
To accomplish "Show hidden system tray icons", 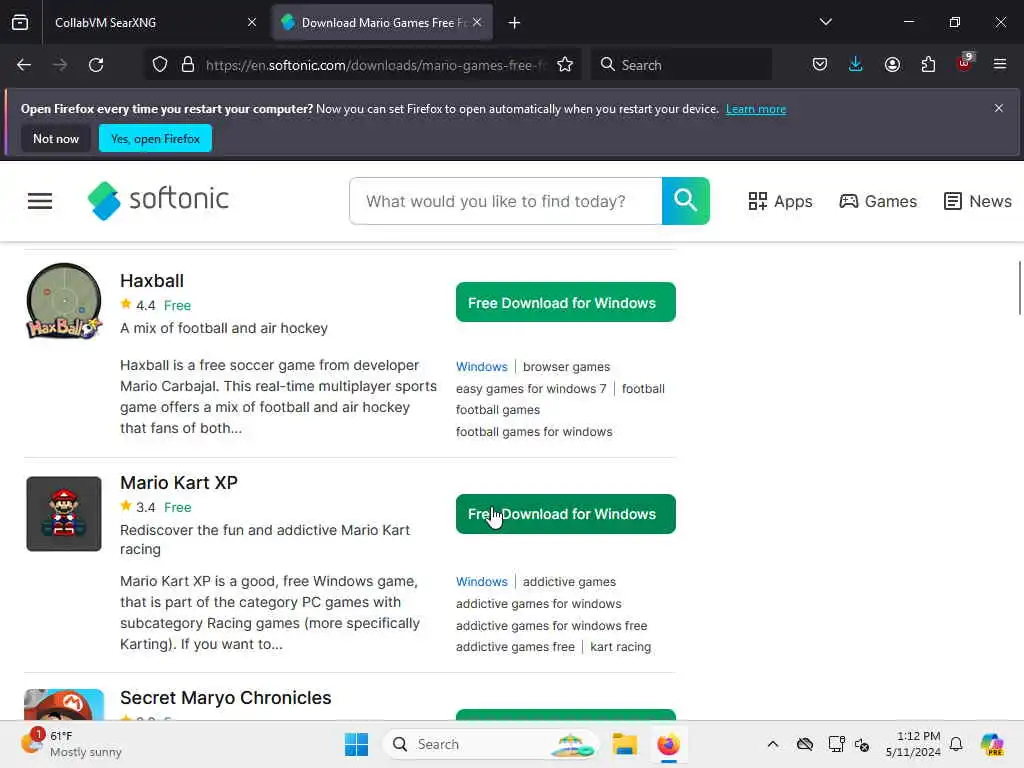I will point(773,744).
